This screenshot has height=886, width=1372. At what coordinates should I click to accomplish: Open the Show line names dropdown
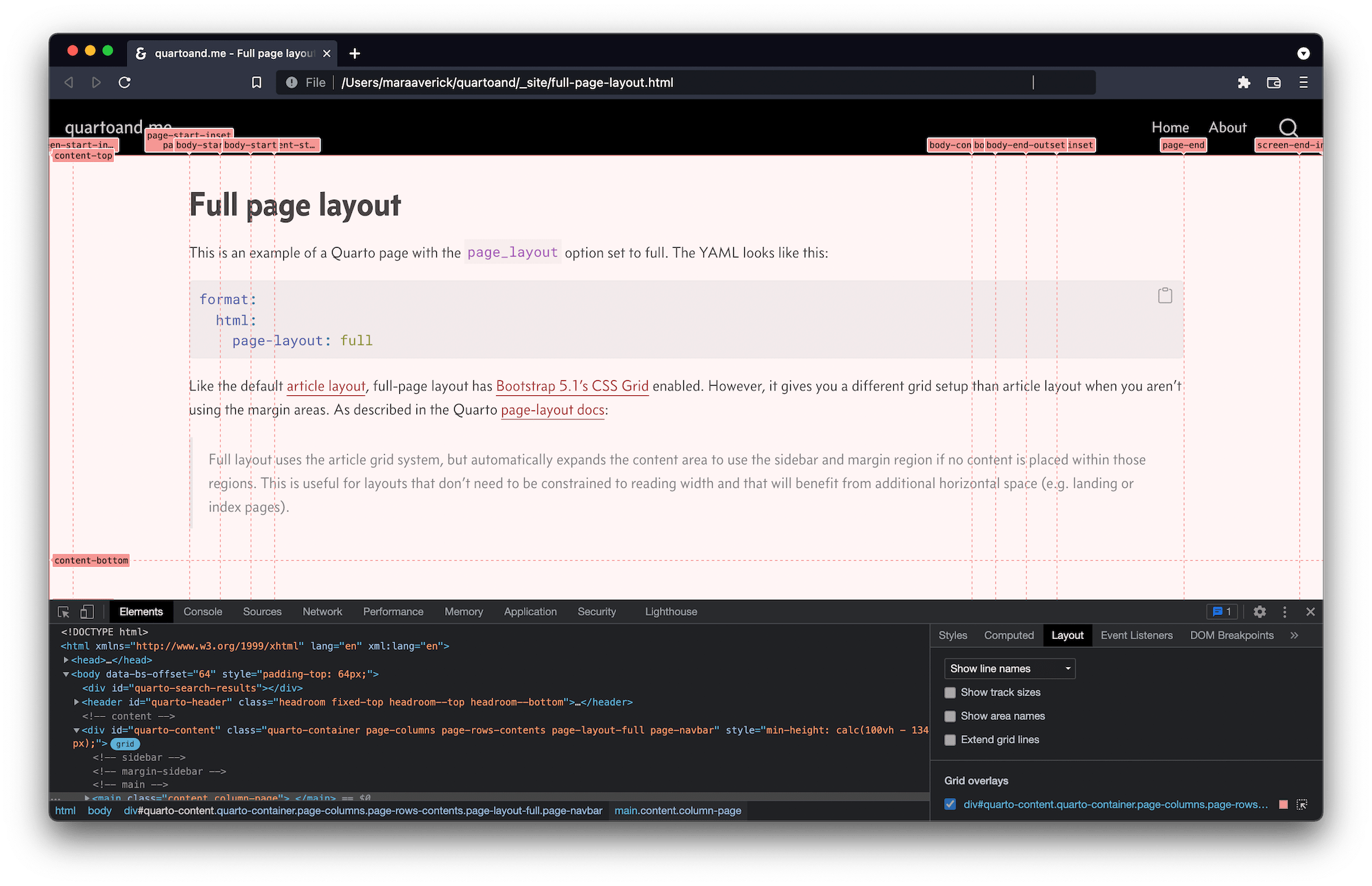pyautogui.click(x=1009, y=668)
